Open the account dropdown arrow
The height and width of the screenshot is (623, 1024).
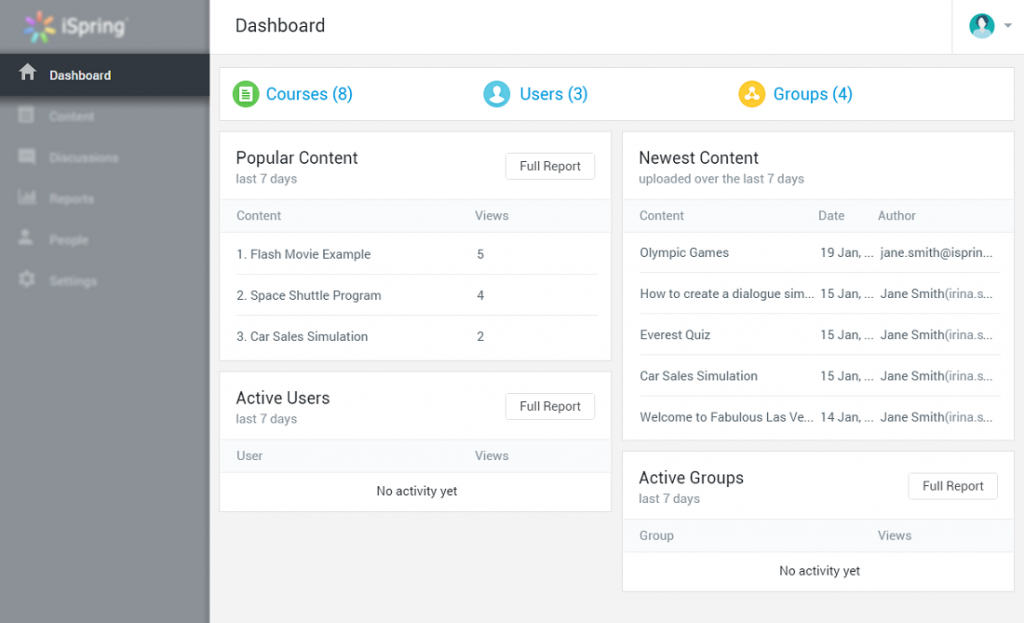(x=1008, y=26)
